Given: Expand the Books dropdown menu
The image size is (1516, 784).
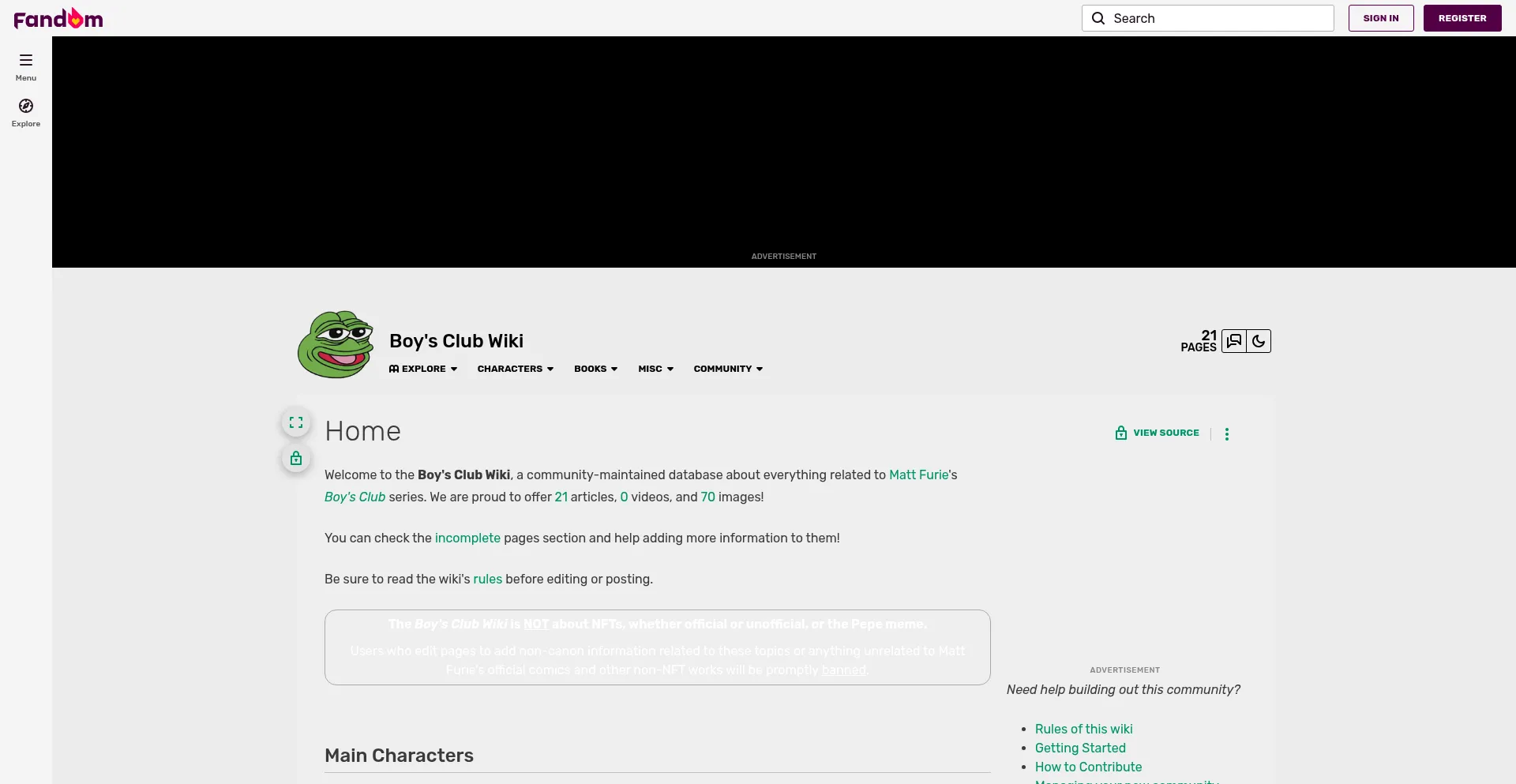Looking at the screenshot, I should pos(595,369).
